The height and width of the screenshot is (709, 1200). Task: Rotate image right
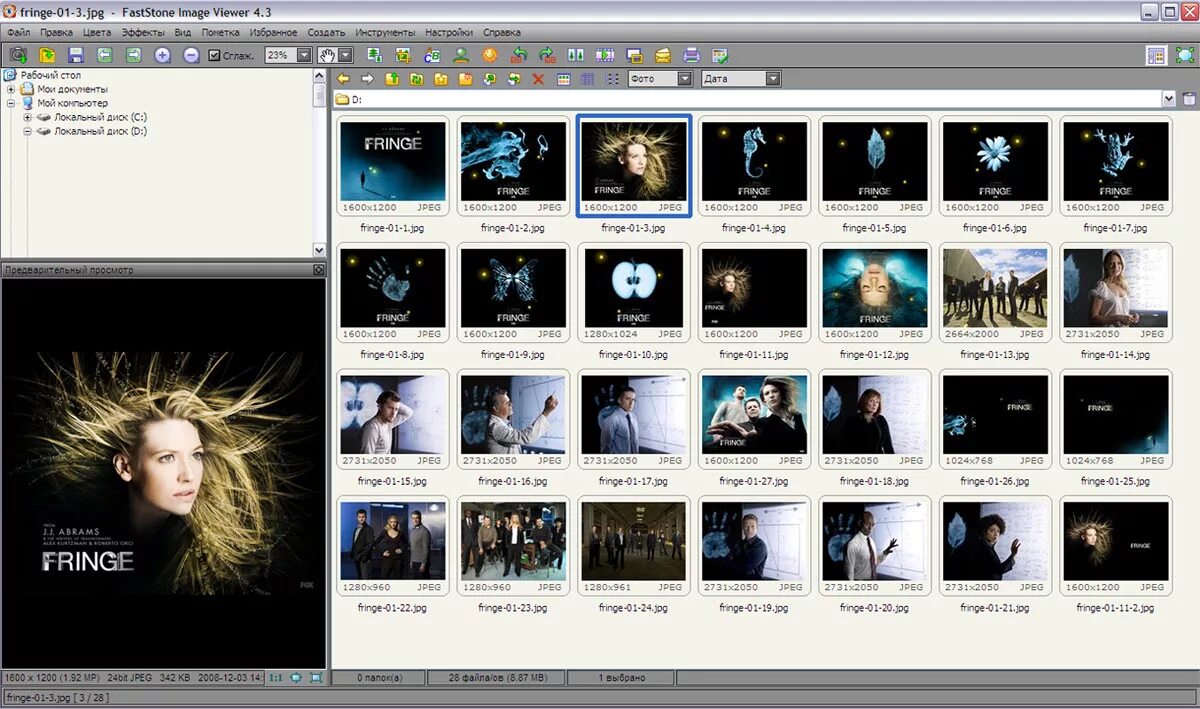pyautogui.click(x=547, y=55)
